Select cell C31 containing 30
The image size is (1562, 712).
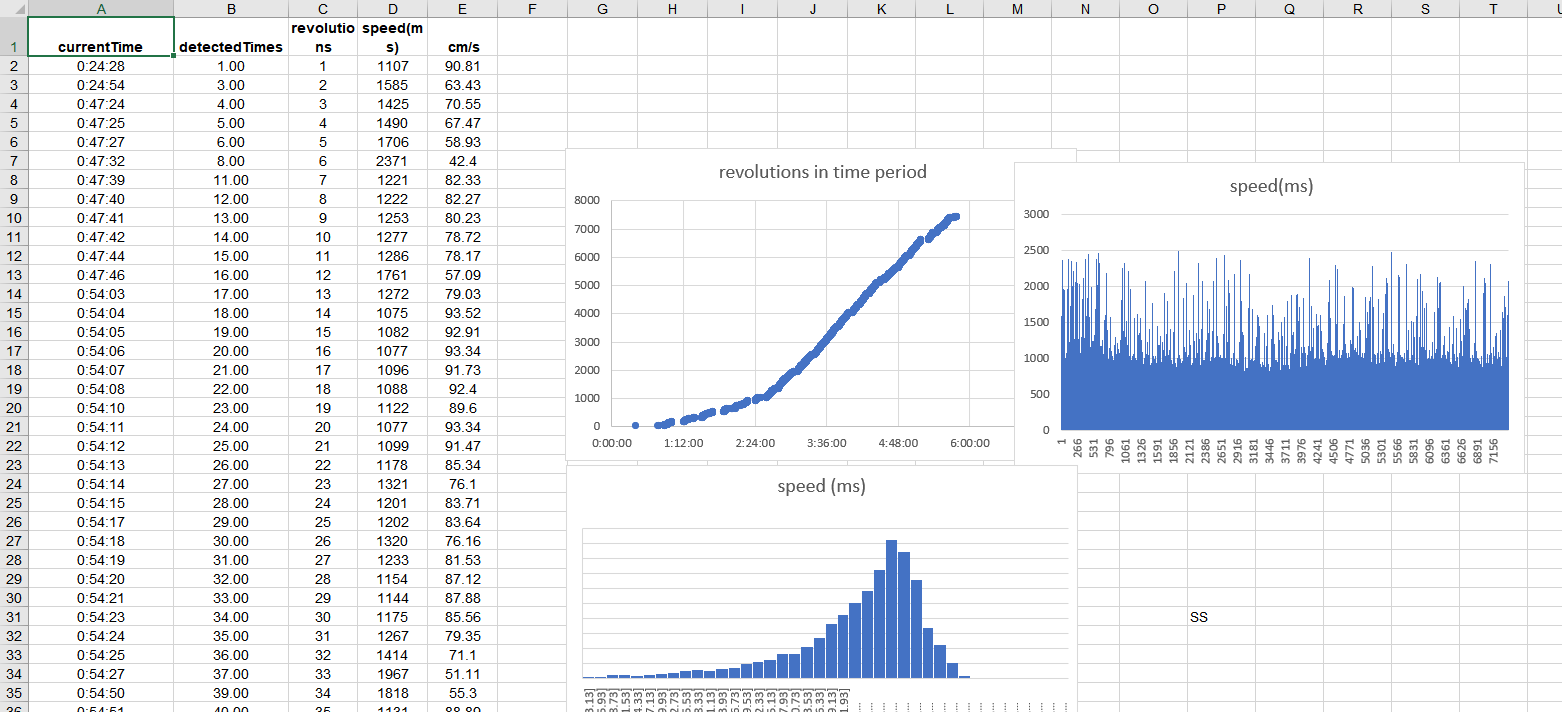click(x=322, y=617)
